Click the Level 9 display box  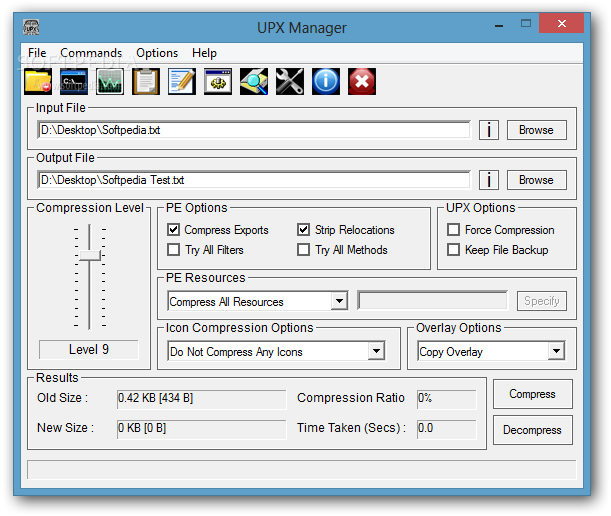tap(89, 350)
